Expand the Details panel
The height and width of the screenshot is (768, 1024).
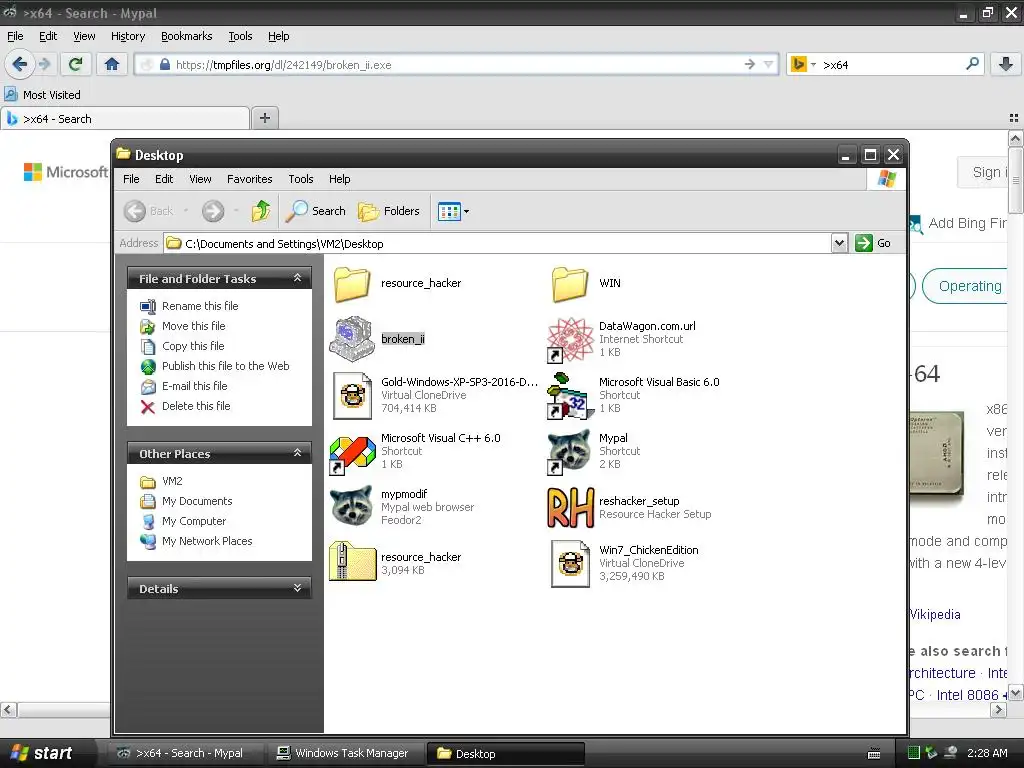pyautogui.click(x=297, y=588)
